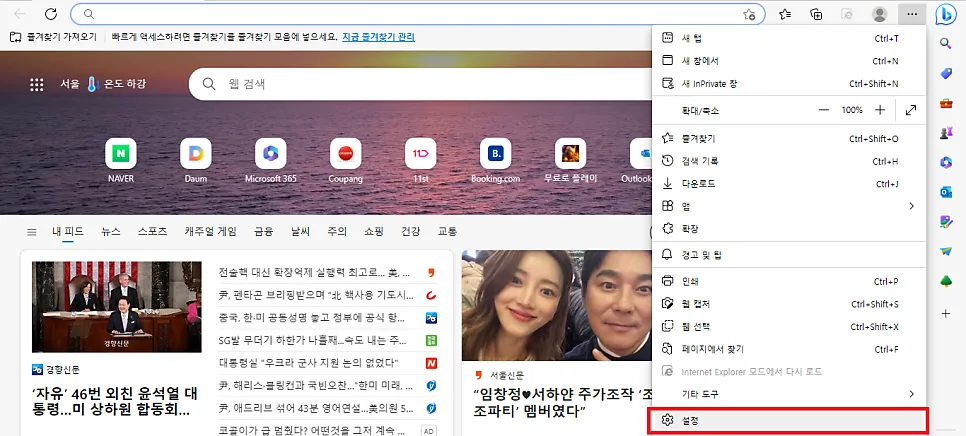This screenshot has height=436, width=966.
Task: Open headline 대통령실 "우크라 군사 지원 논의 없었다"
Action: 308,362
